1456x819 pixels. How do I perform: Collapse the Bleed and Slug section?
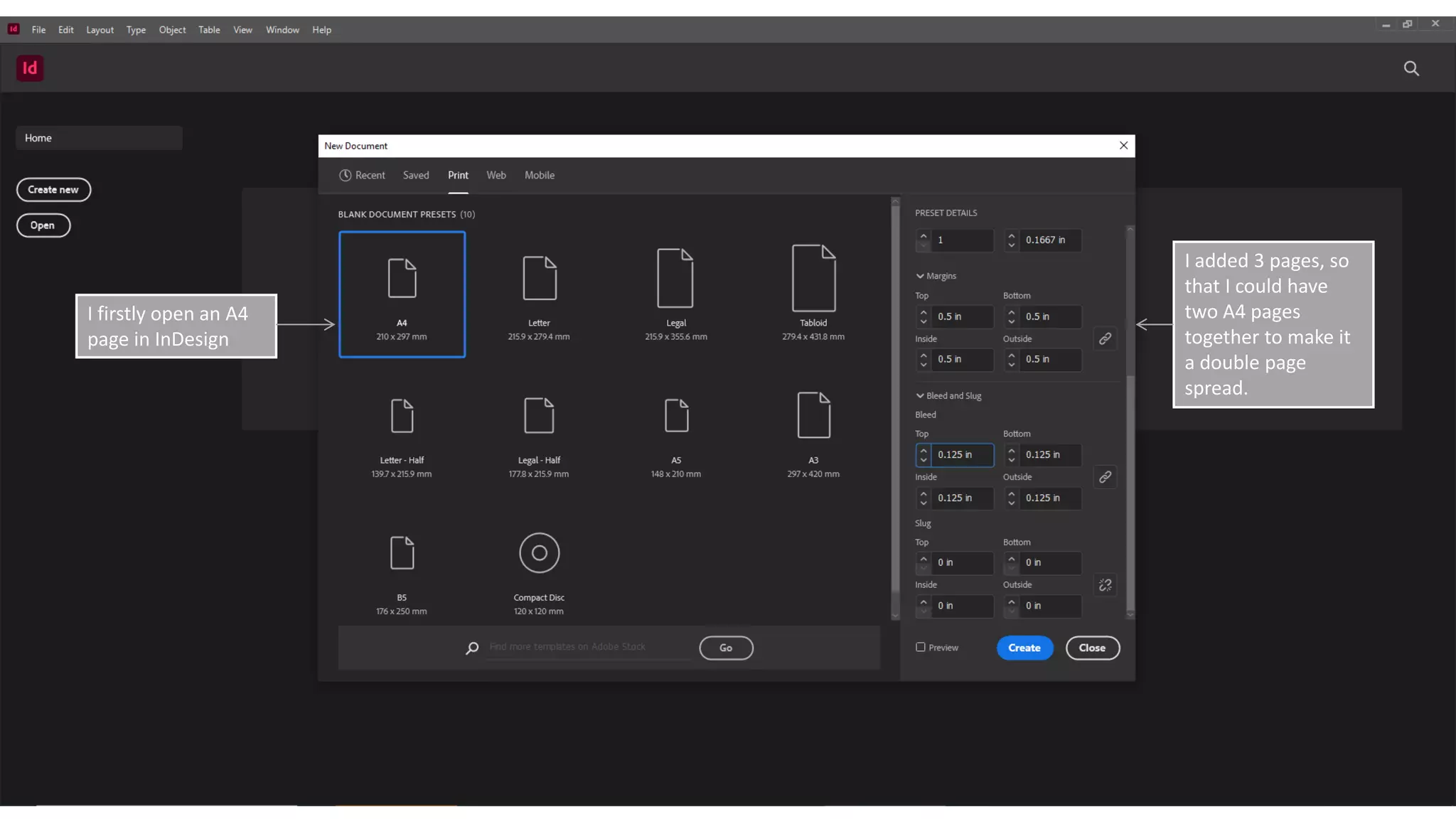pyautogui.click(x=920, y=396)
